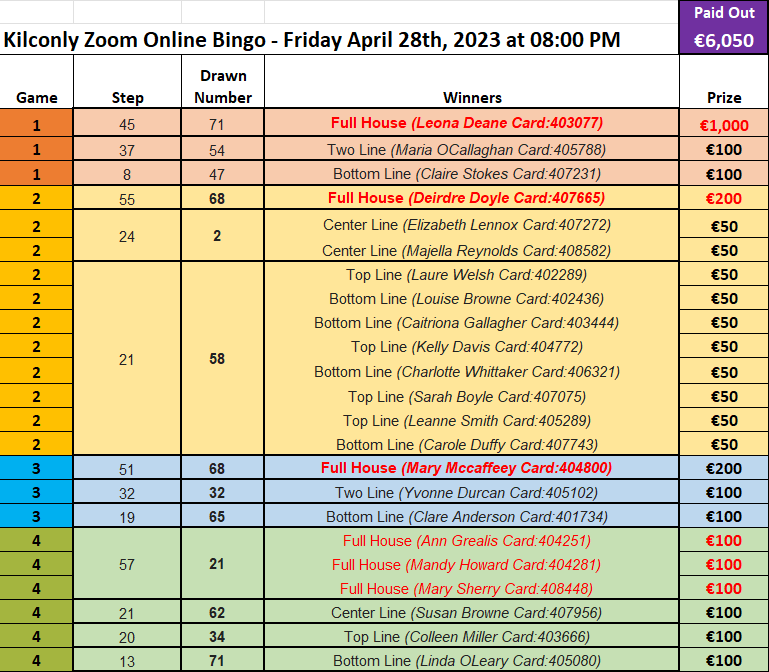The image size is (769, 672).
Task: Select Center Line Elizabeth Lennox winner cell
Action: coord(472,225)
